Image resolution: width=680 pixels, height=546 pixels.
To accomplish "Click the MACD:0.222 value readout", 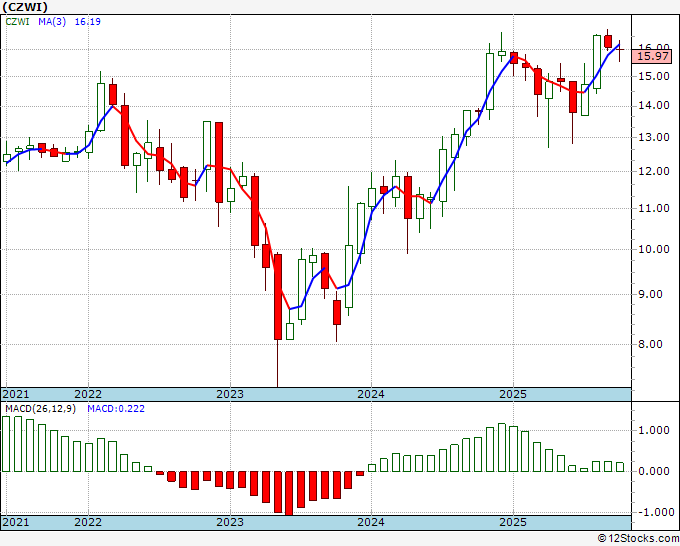I will 116,409.
